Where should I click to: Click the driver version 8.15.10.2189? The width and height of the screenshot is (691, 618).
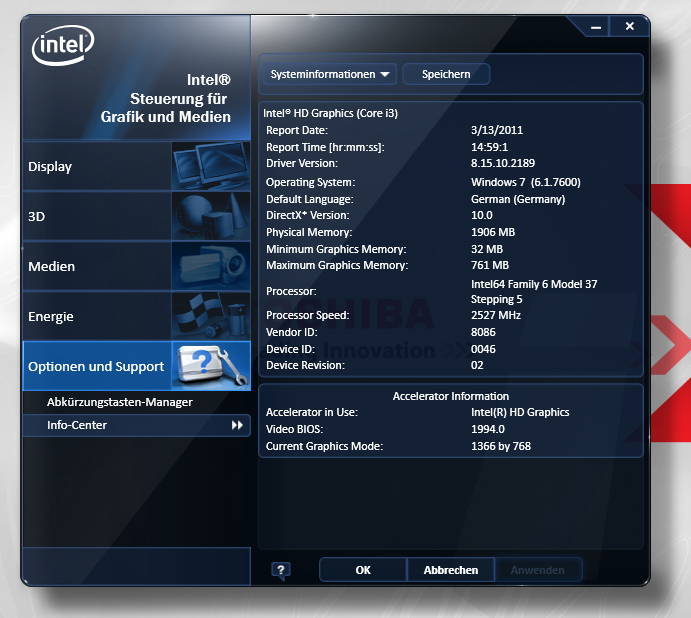(503, 163)
